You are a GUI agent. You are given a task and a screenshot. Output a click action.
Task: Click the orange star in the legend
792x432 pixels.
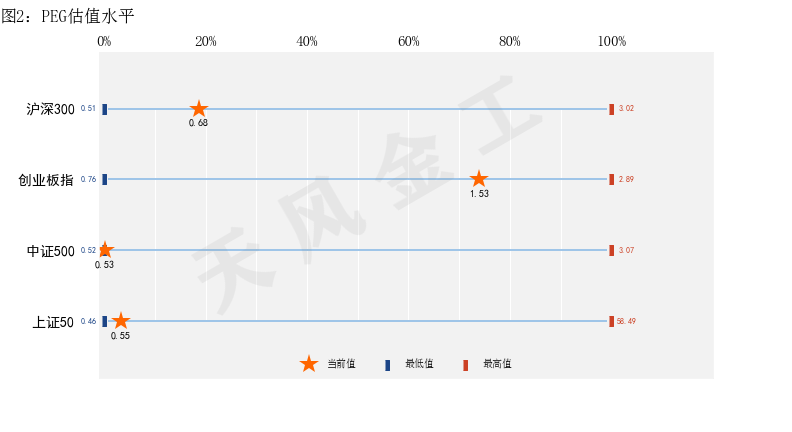(309, 364)
